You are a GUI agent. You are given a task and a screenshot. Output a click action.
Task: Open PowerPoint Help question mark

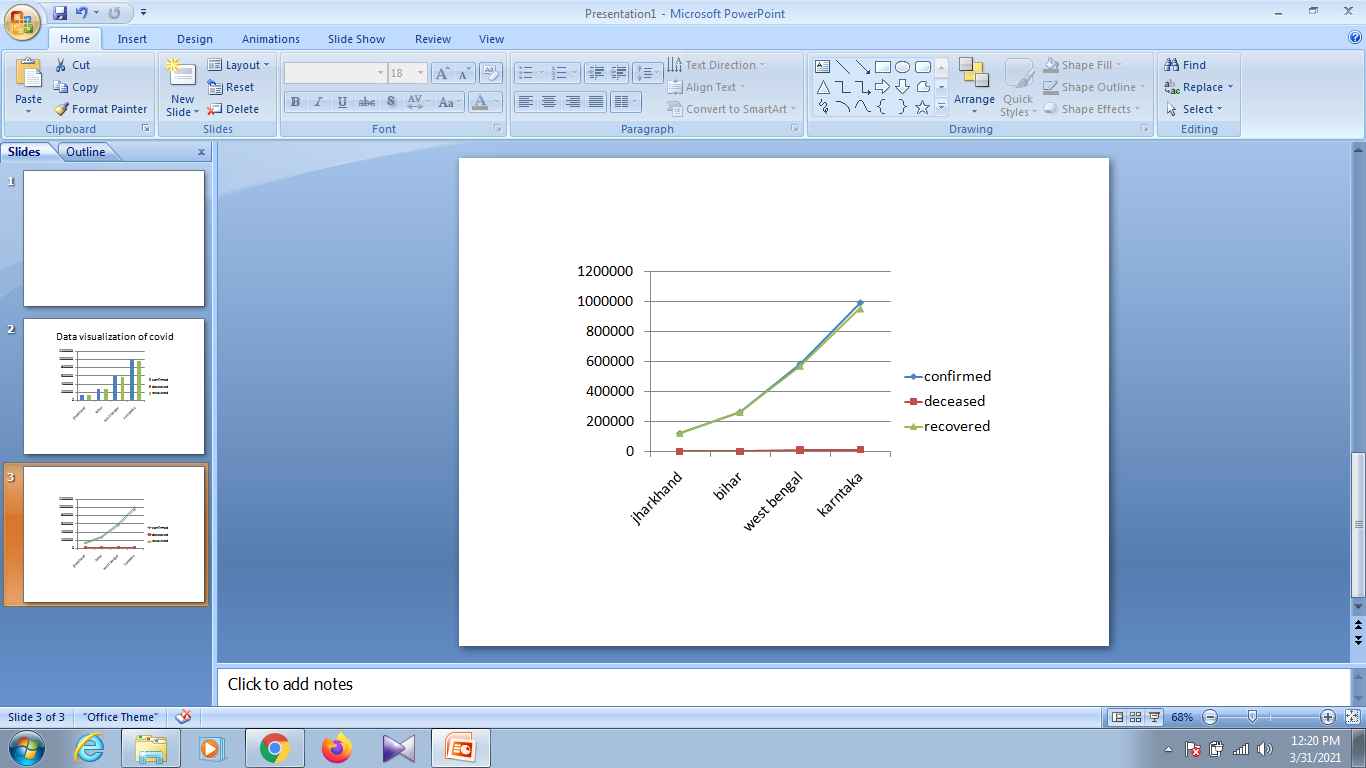[1355, 37]
